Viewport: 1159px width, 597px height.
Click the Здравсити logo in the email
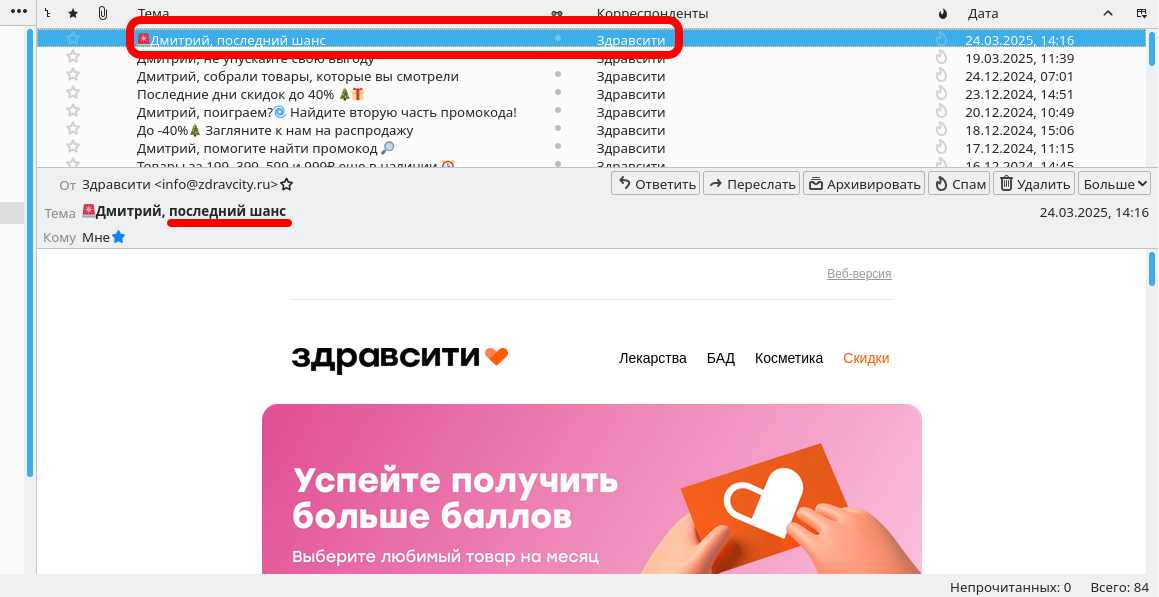click(400, 358)
